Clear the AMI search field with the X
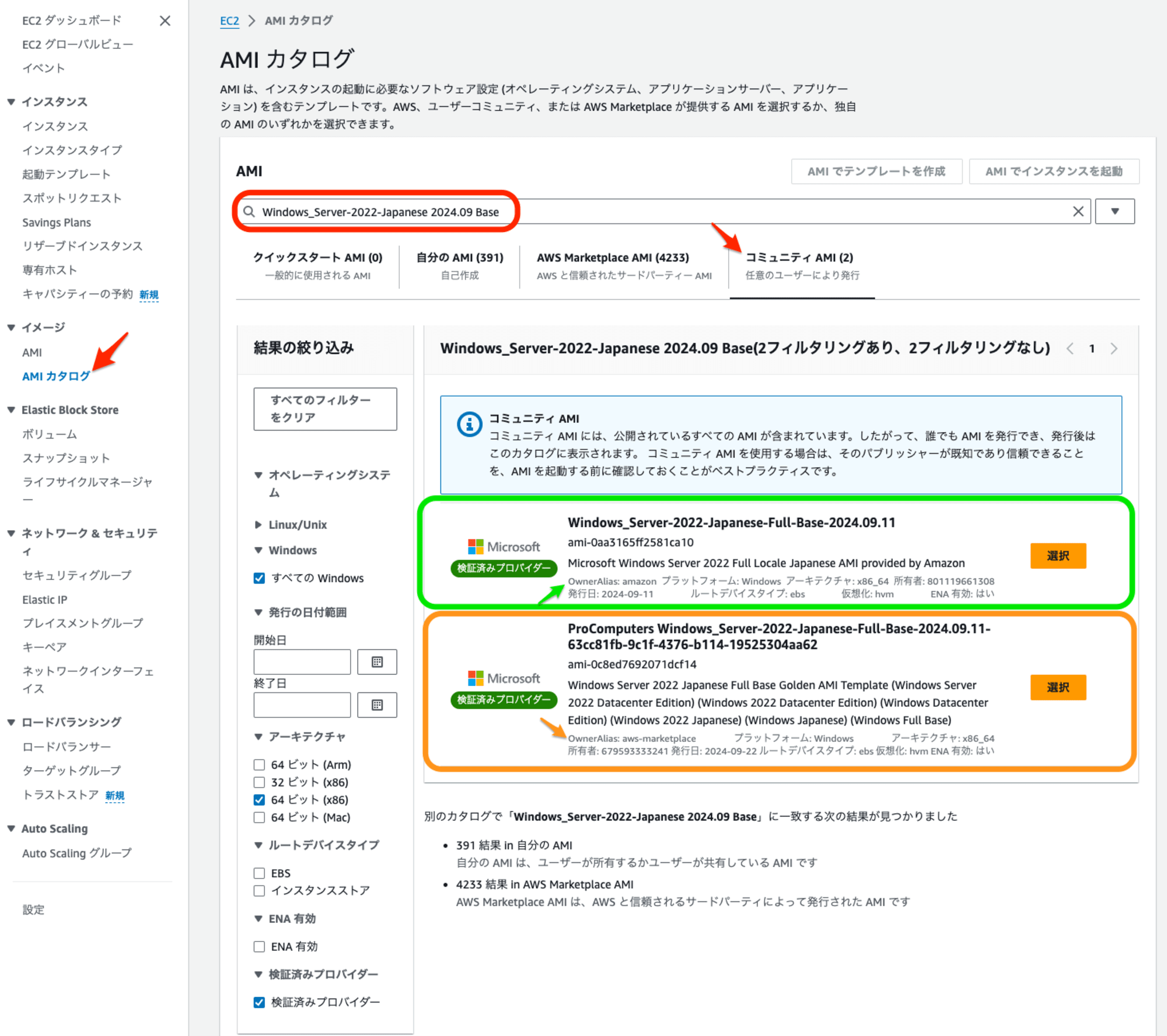The width and height of the screenshot is (1167, 1036). tap(1078, 212)
